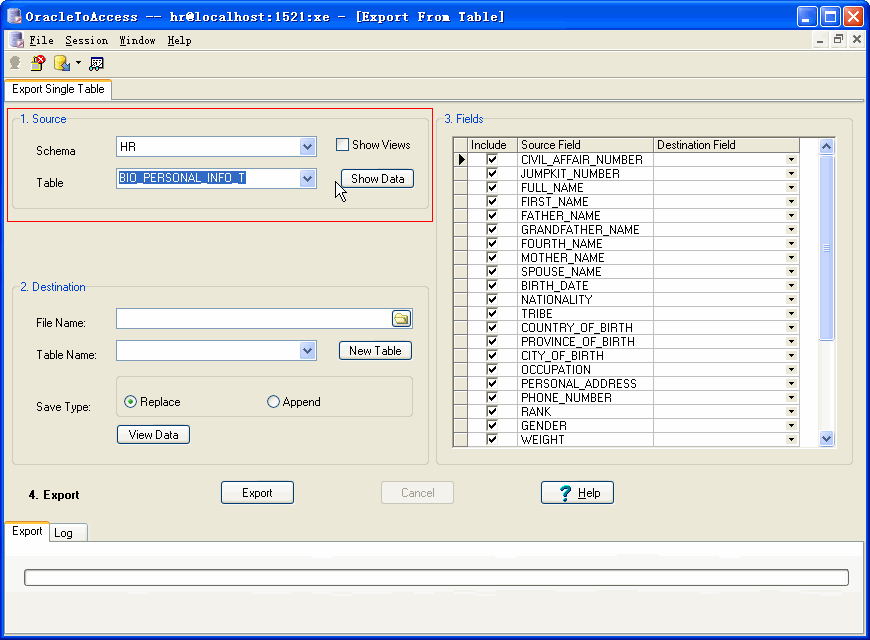This screenshot has width=870, height=640.
Task: Open the Window menu
Action: click(137, 41)
